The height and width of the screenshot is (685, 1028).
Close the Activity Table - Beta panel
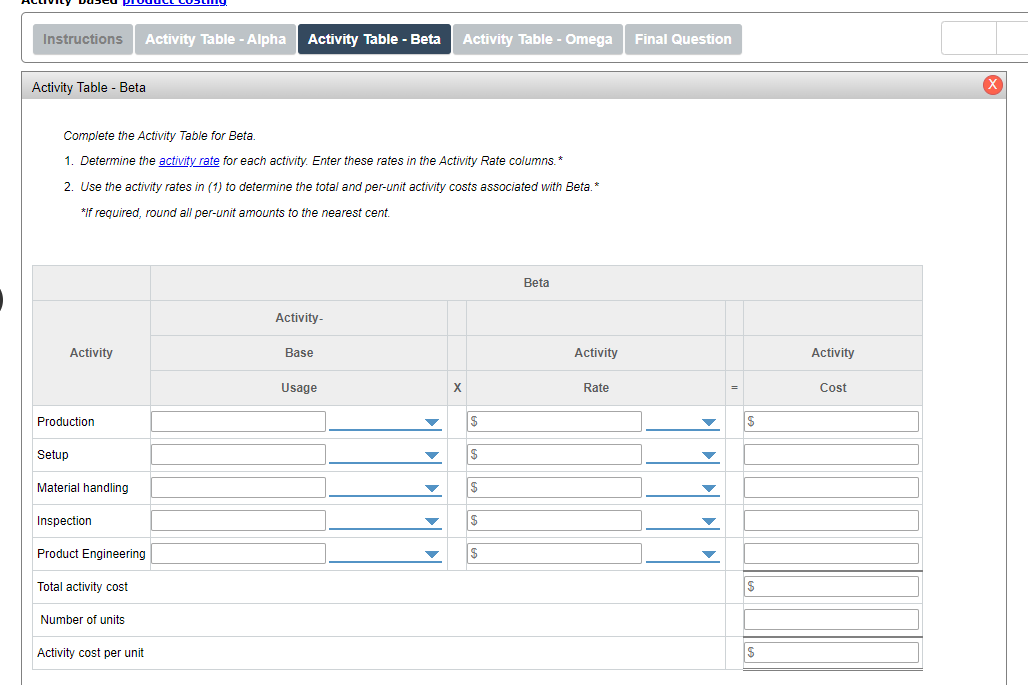(992, 85)
